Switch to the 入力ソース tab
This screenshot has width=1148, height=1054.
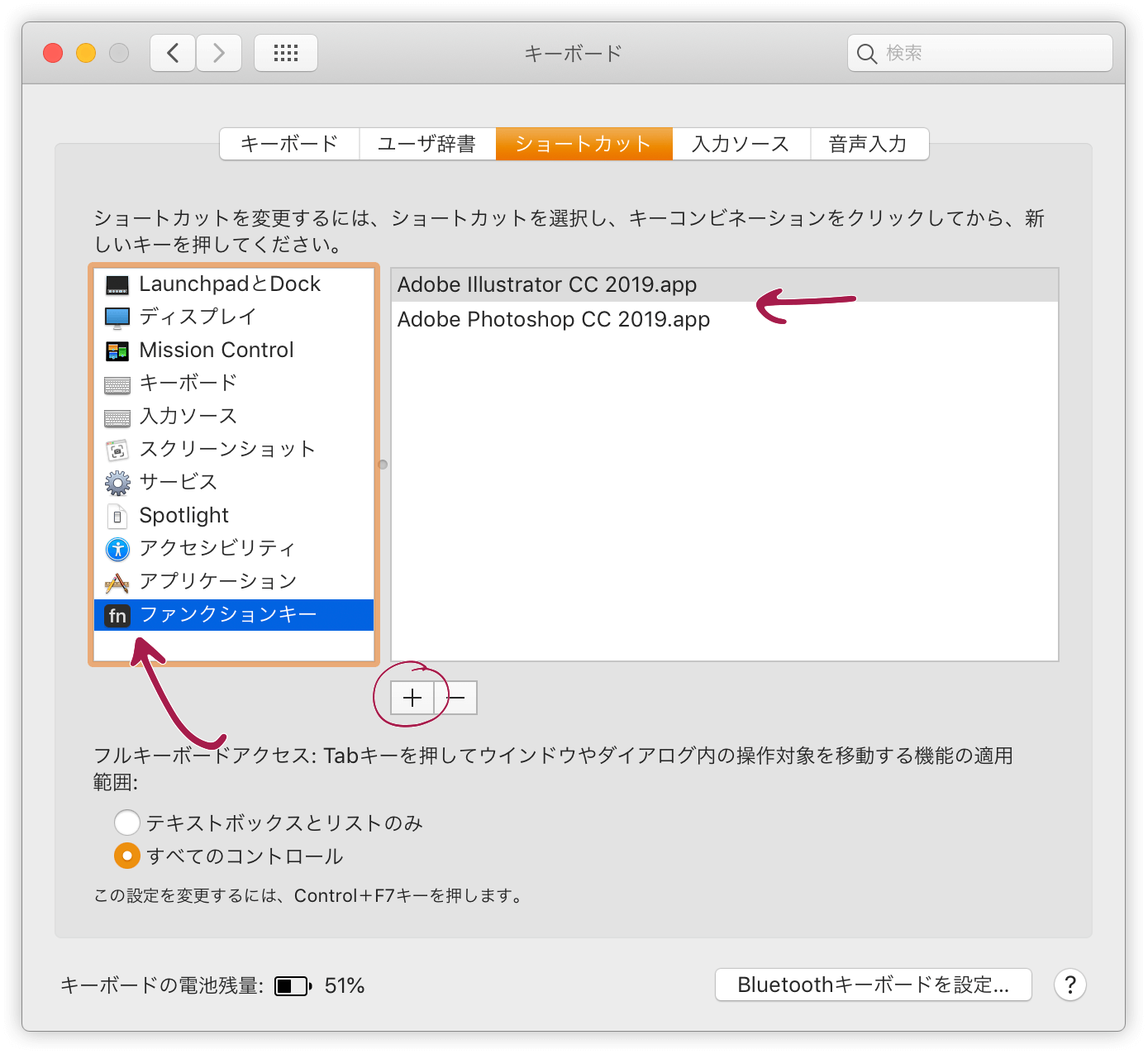(x=741, y=144)
